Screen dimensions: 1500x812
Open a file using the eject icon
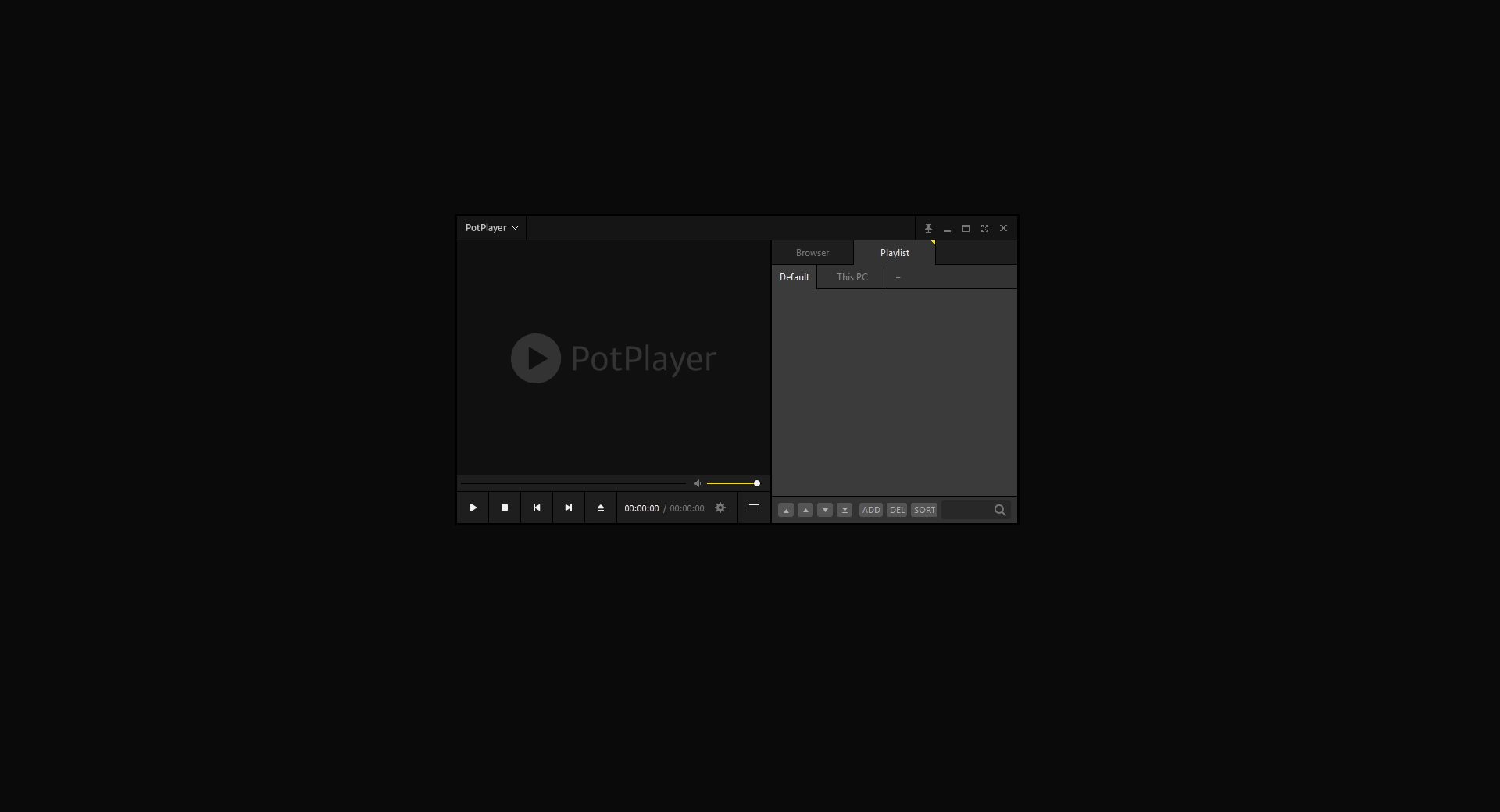pyautogui.click(x=600, y=507)
